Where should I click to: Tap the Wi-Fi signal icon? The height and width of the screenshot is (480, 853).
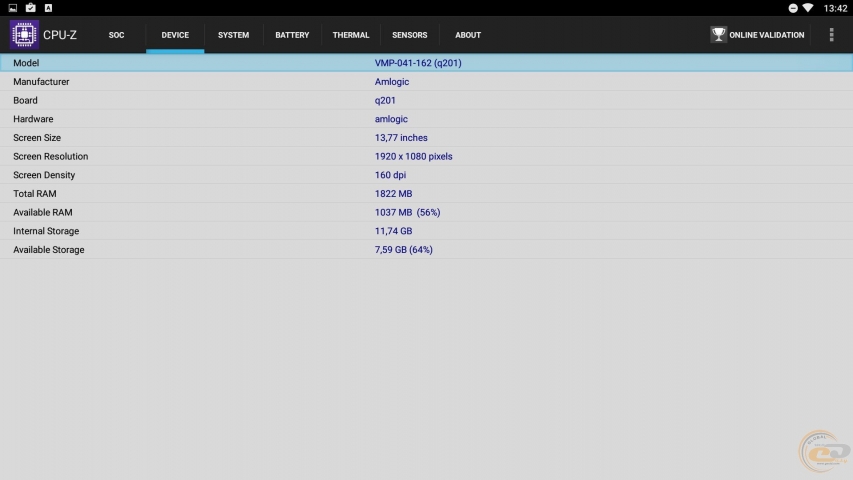808,8
